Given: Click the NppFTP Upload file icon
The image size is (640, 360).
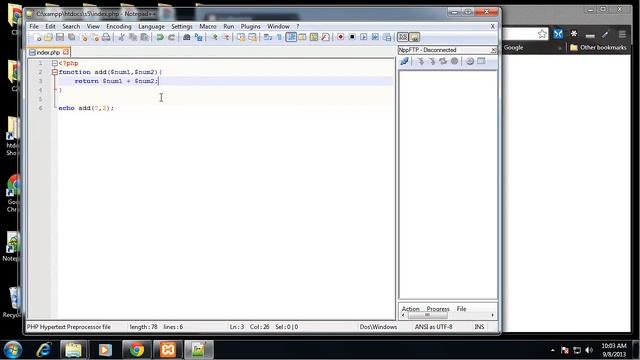Looking at the screenshot, I should click(431, 61).
